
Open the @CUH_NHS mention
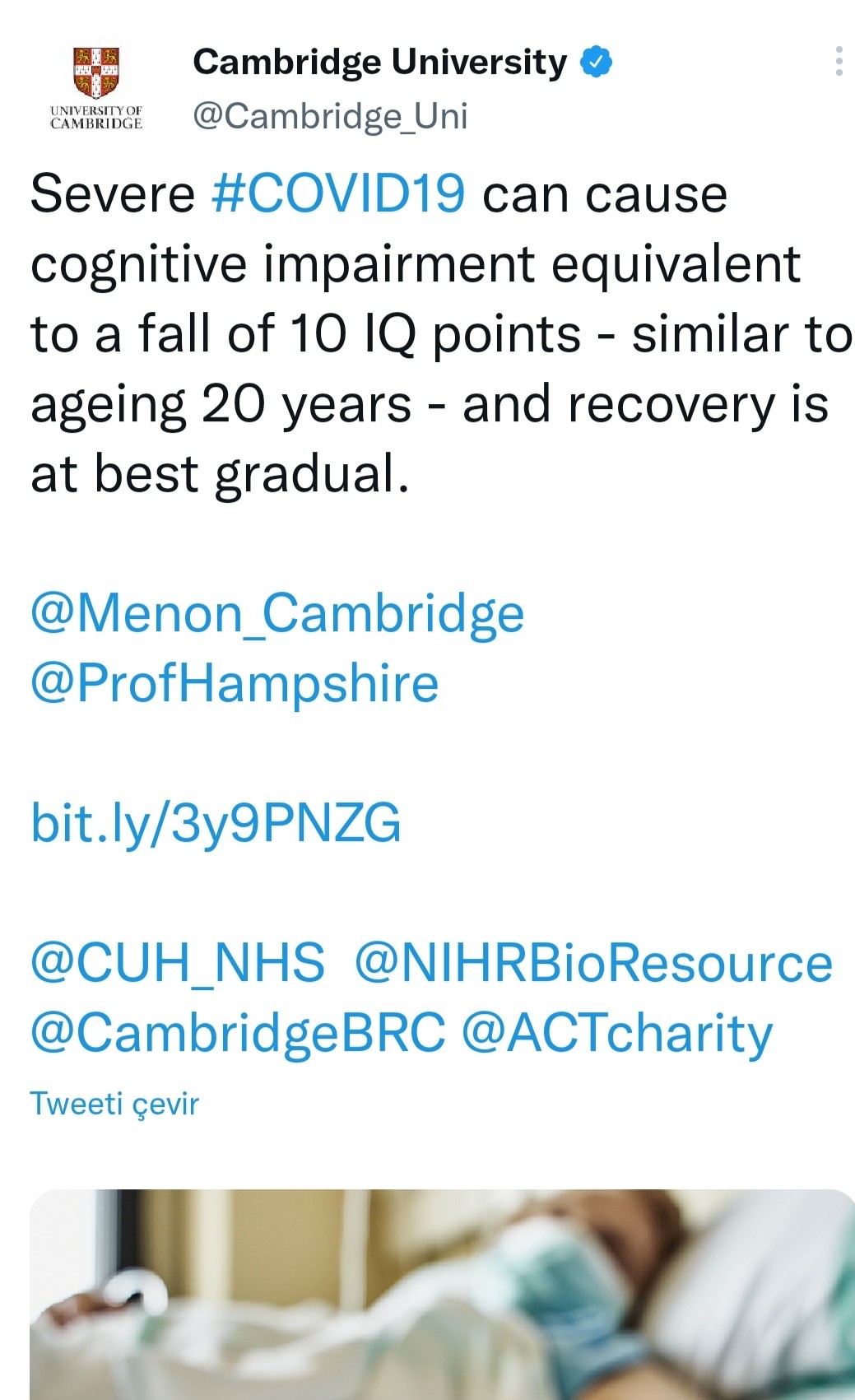178,963
